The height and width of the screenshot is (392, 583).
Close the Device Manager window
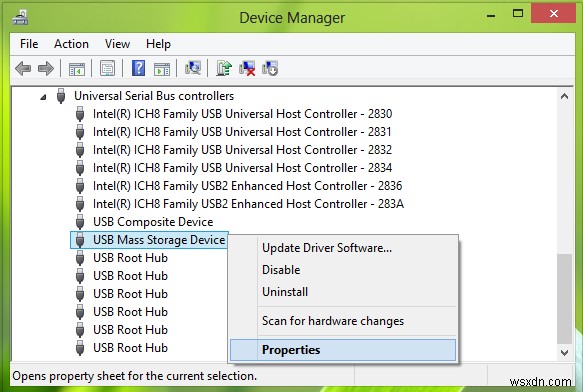[554, 14]
